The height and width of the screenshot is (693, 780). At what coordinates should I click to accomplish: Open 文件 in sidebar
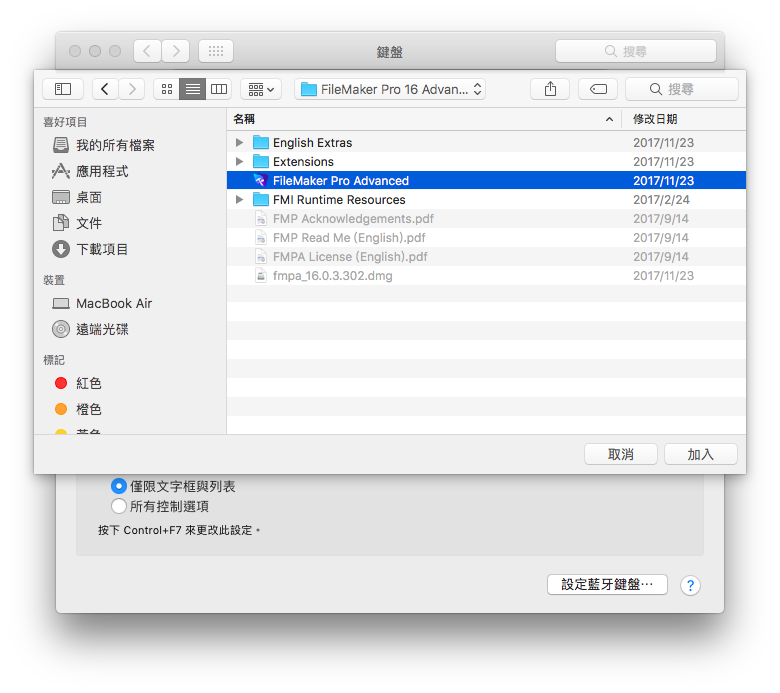pyautogui.click(x=77, y=223)
